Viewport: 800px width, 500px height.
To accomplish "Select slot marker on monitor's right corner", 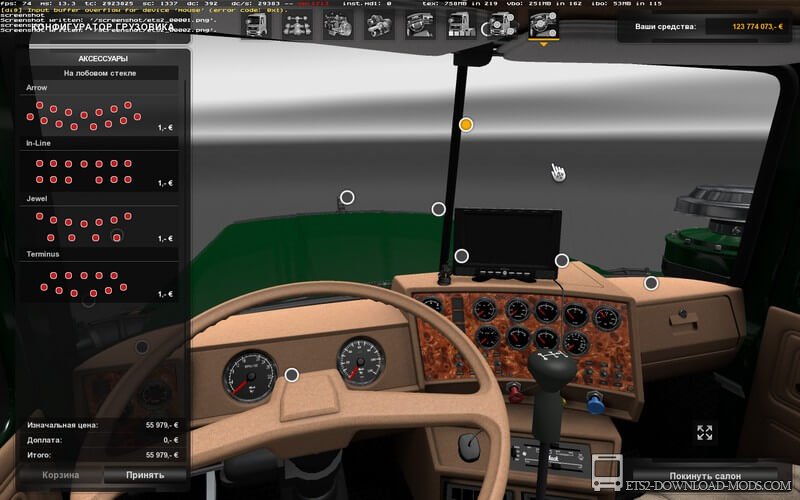I will (562, 261).
